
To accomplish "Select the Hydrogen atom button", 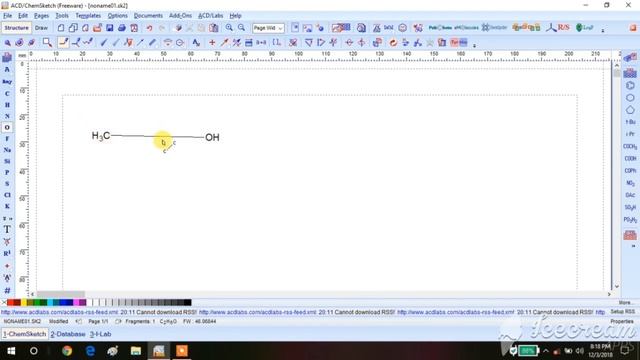I will 7,105.
